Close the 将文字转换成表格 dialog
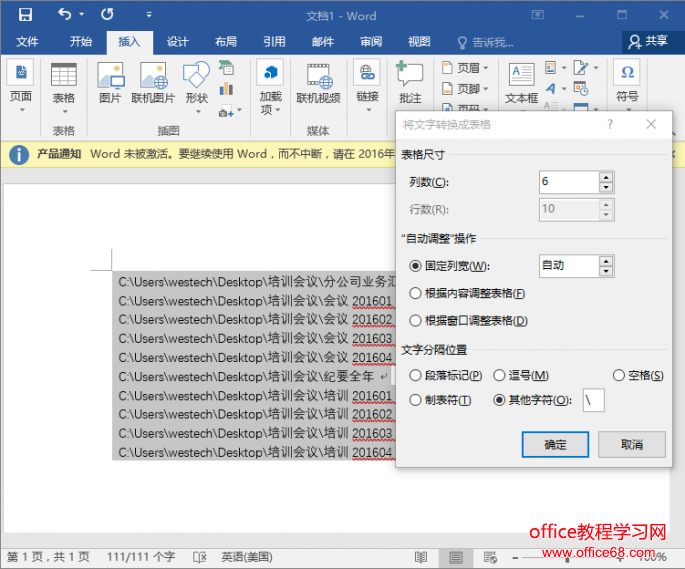This screenshot has height=569, width=685. point(651,125)
